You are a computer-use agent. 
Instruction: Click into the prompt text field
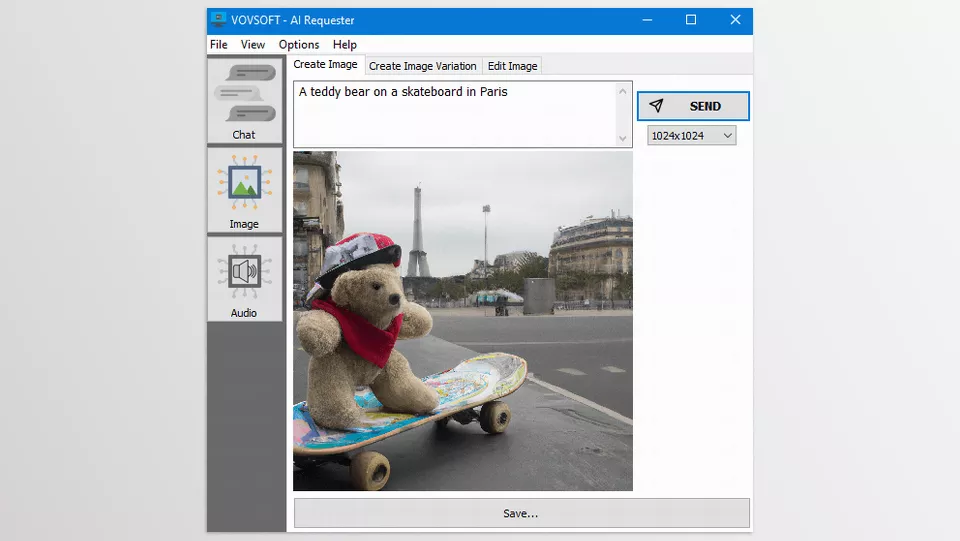tap(454, 114)
